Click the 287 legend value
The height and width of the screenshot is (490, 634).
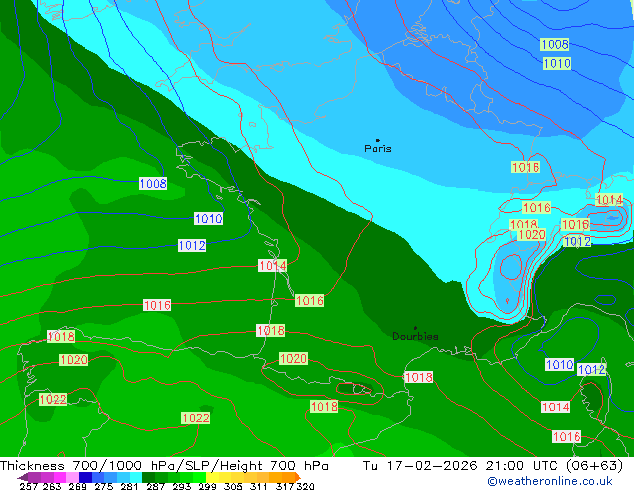pyautogui.click(x=155, y=486)
